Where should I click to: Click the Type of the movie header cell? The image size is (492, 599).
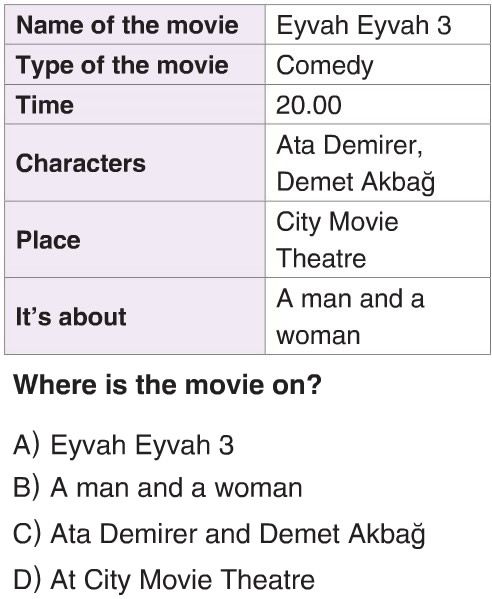(x=135, y=65)
